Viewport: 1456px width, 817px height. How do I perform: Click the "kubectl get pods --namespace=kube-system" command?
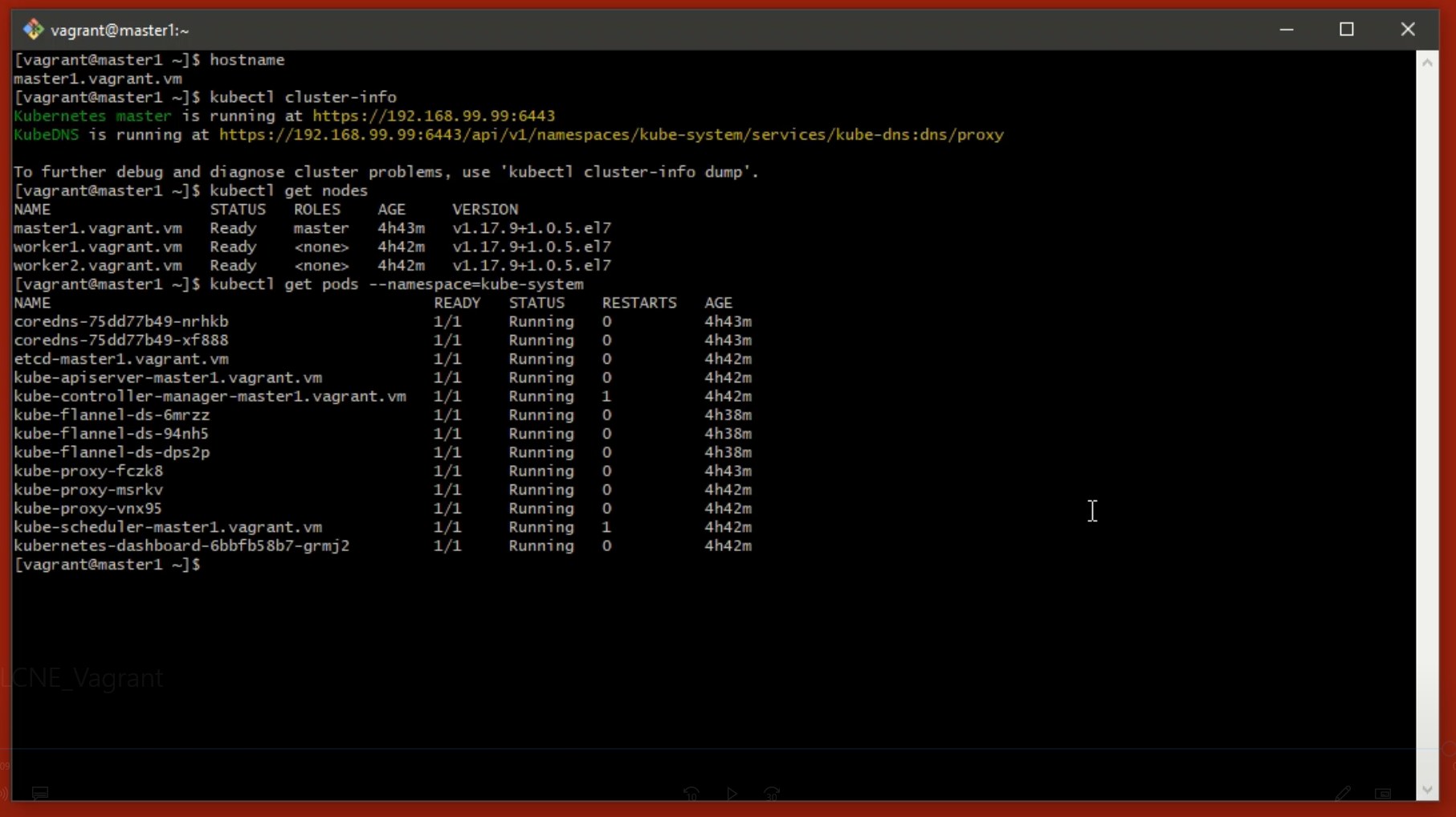point(397,284)
